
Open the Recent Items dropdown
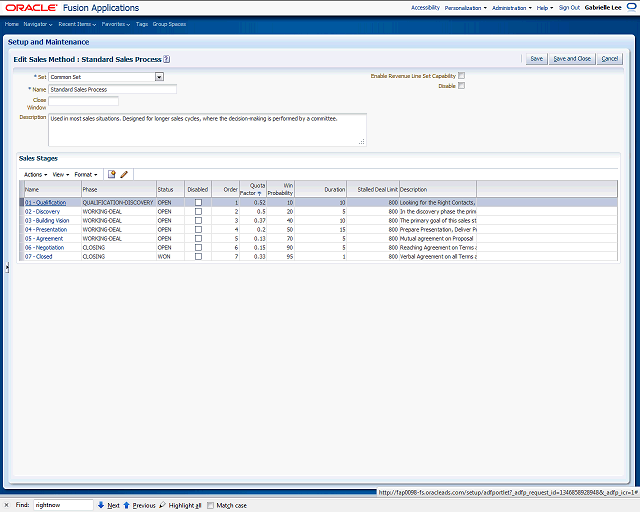[77, 24]
